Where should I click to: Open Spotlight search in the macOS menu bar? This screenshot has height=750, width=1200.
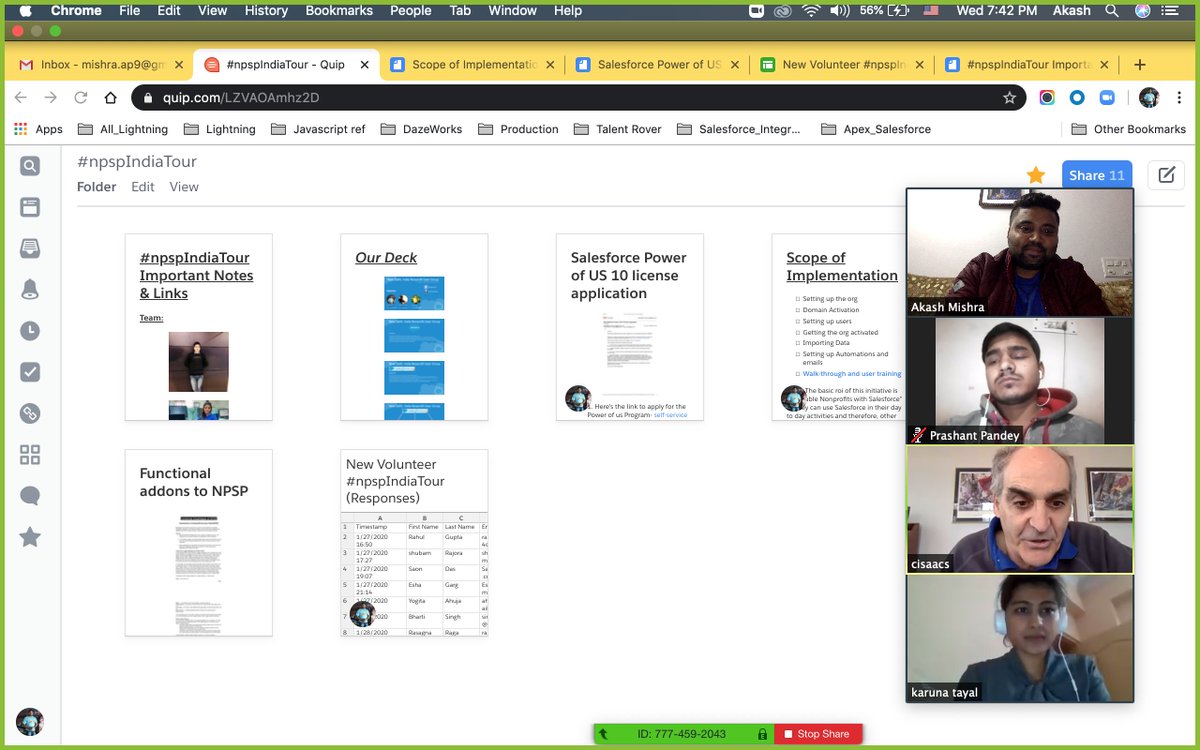(x=1111, y=11)
